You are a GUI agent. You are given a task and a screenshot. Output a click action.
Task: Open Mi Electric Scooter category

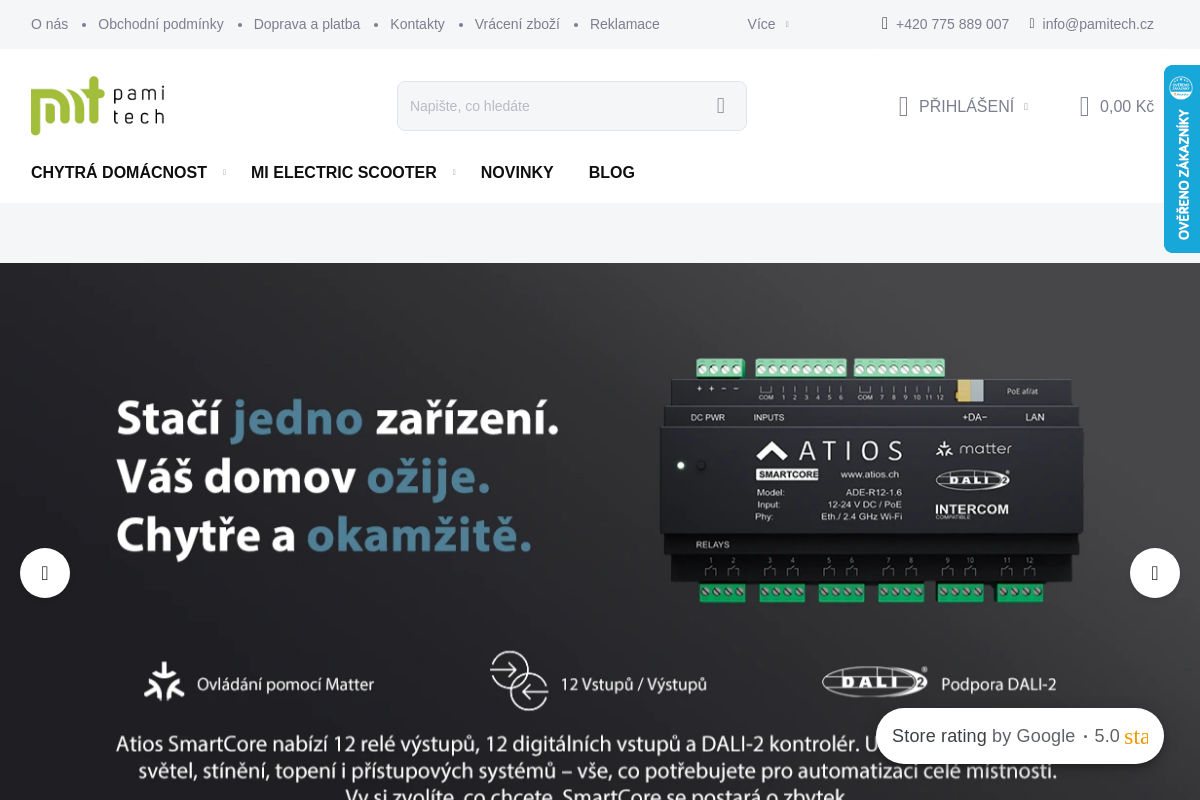(x=344, y=173)
